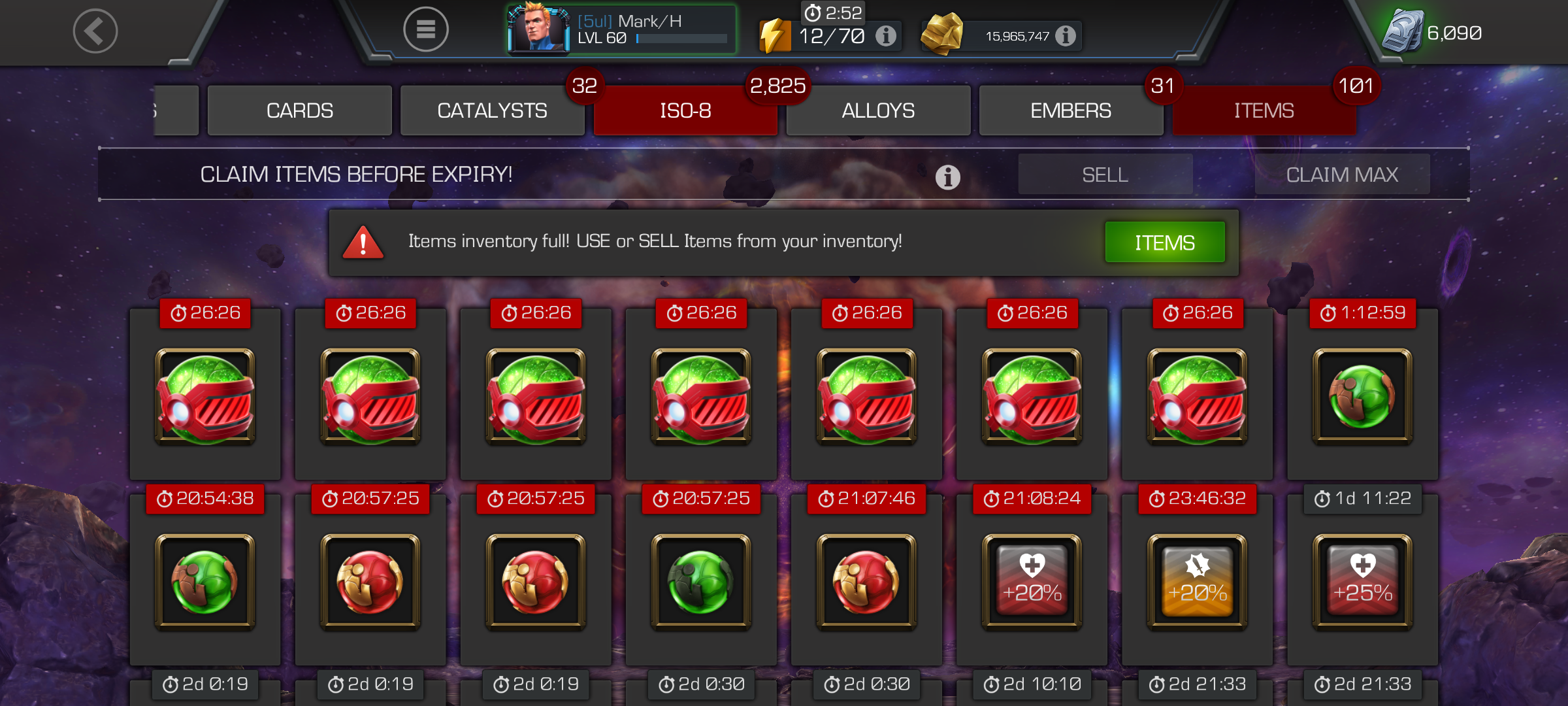Select the orange +20% boost item
This screenshot has height=706, width=1568.
(1198, 582)
